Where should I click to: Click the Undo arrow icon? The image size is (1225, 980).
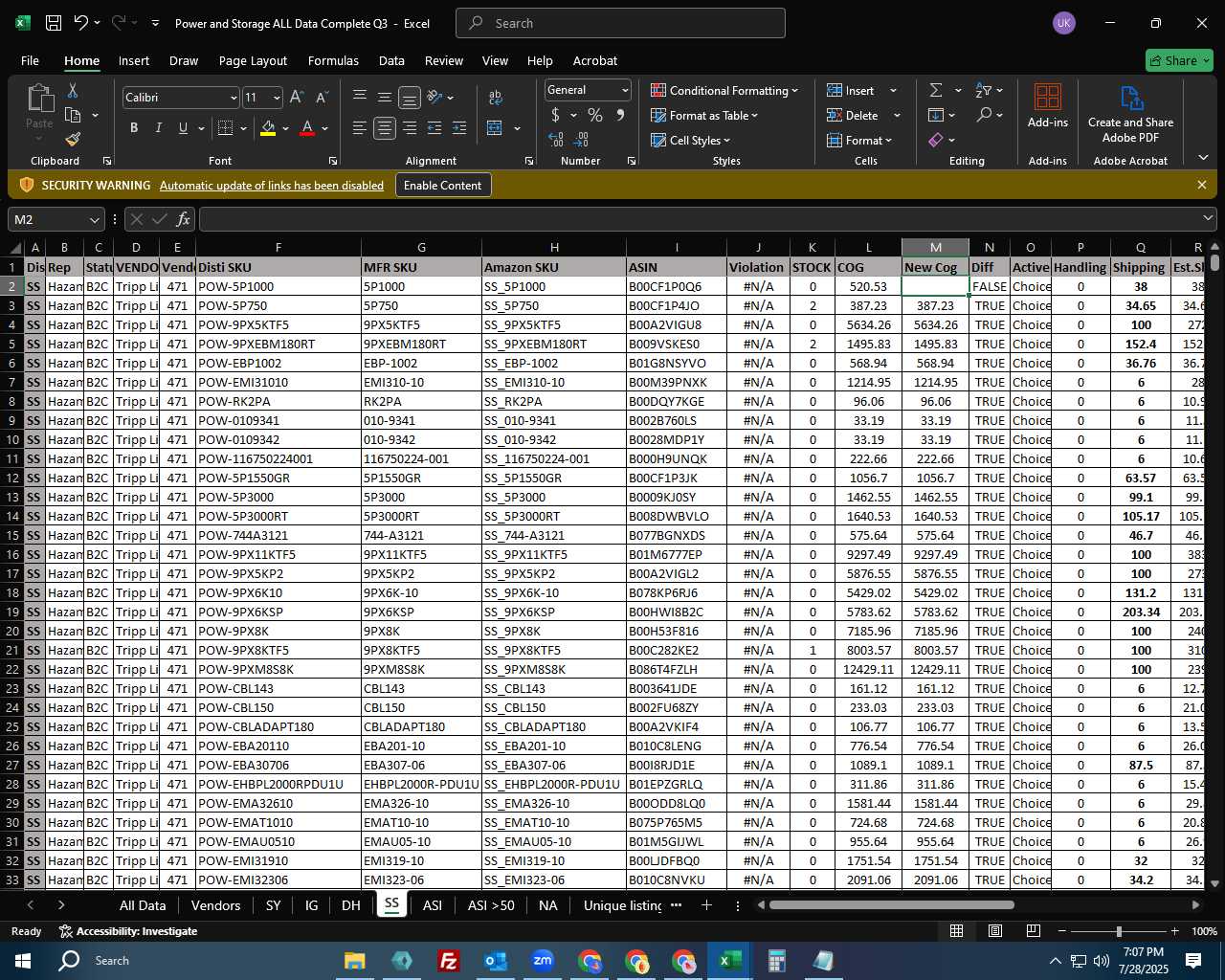coord(81,23)
